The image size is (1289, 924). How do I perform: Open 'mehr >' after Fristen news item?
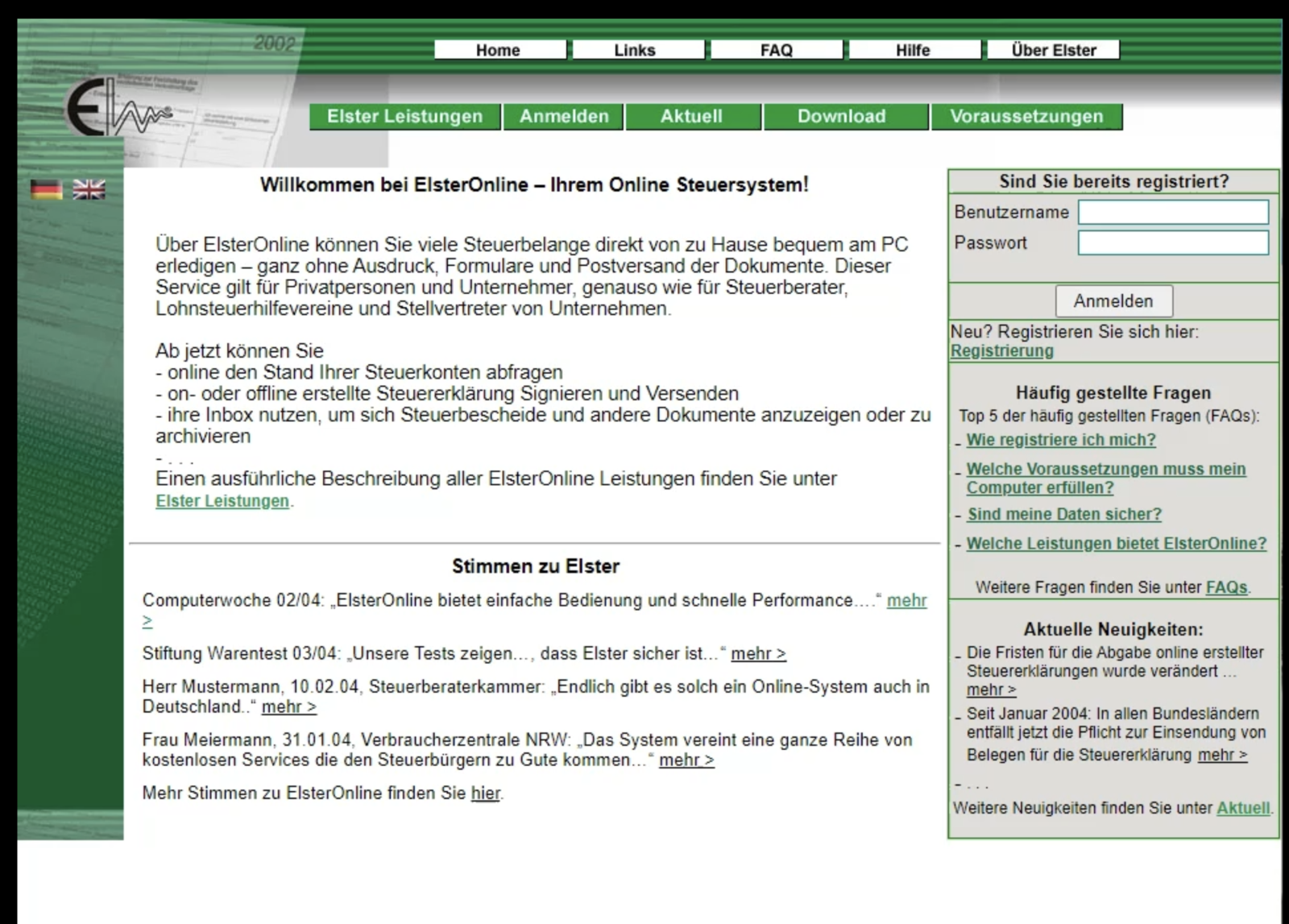991,690
